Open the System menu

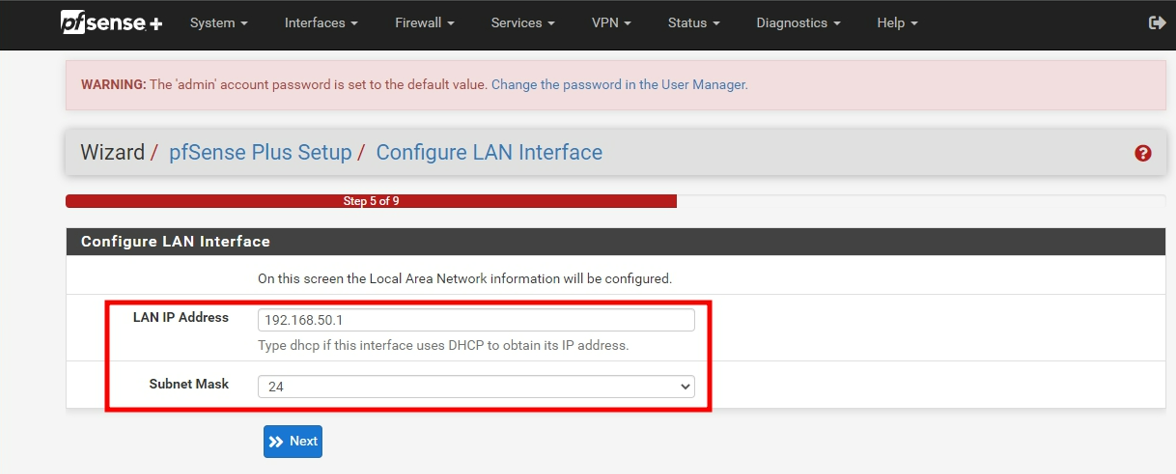(219, 23)
